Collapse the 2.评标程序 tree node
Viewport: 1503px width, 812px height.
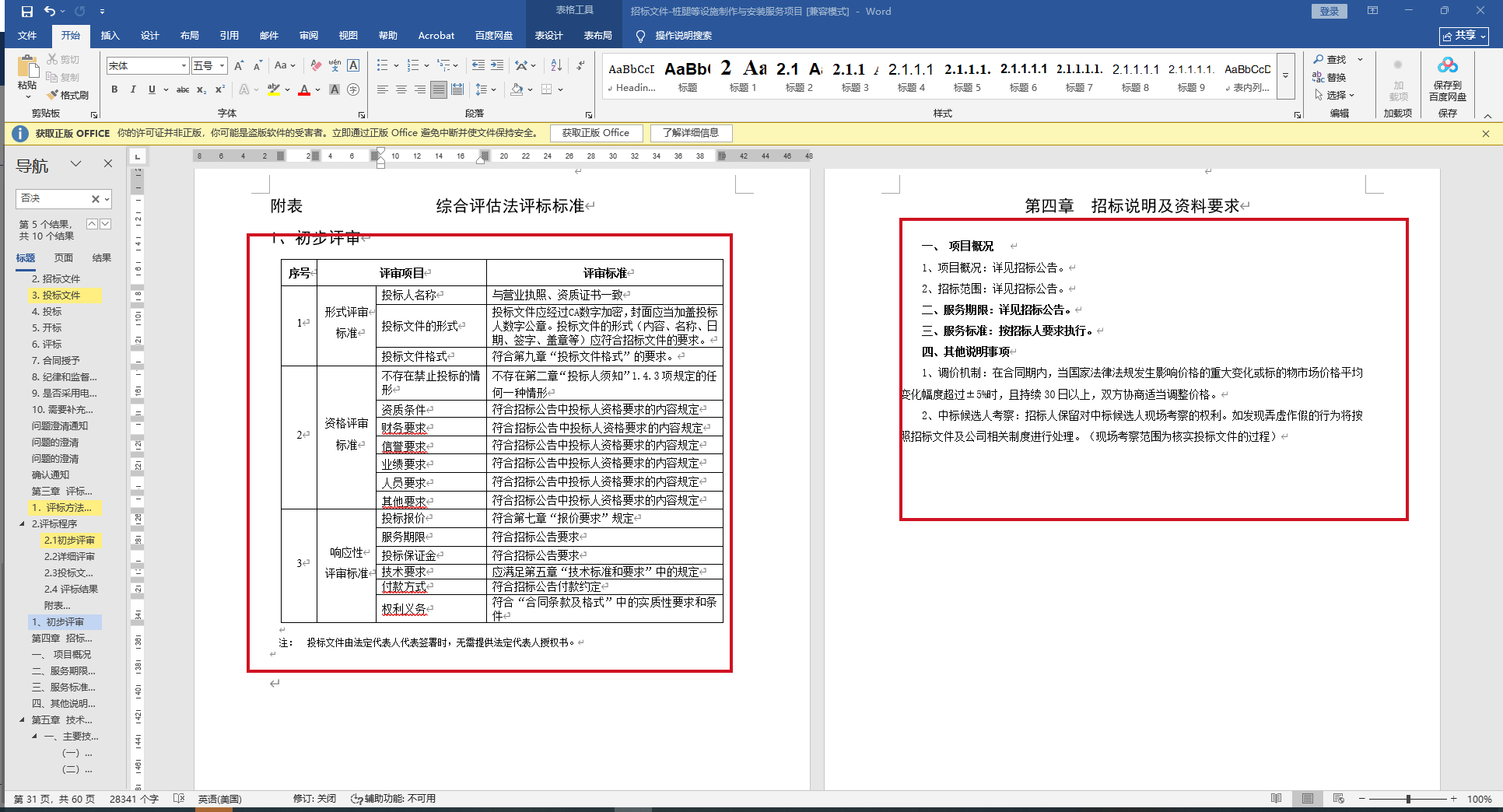(x=22, y=524)
